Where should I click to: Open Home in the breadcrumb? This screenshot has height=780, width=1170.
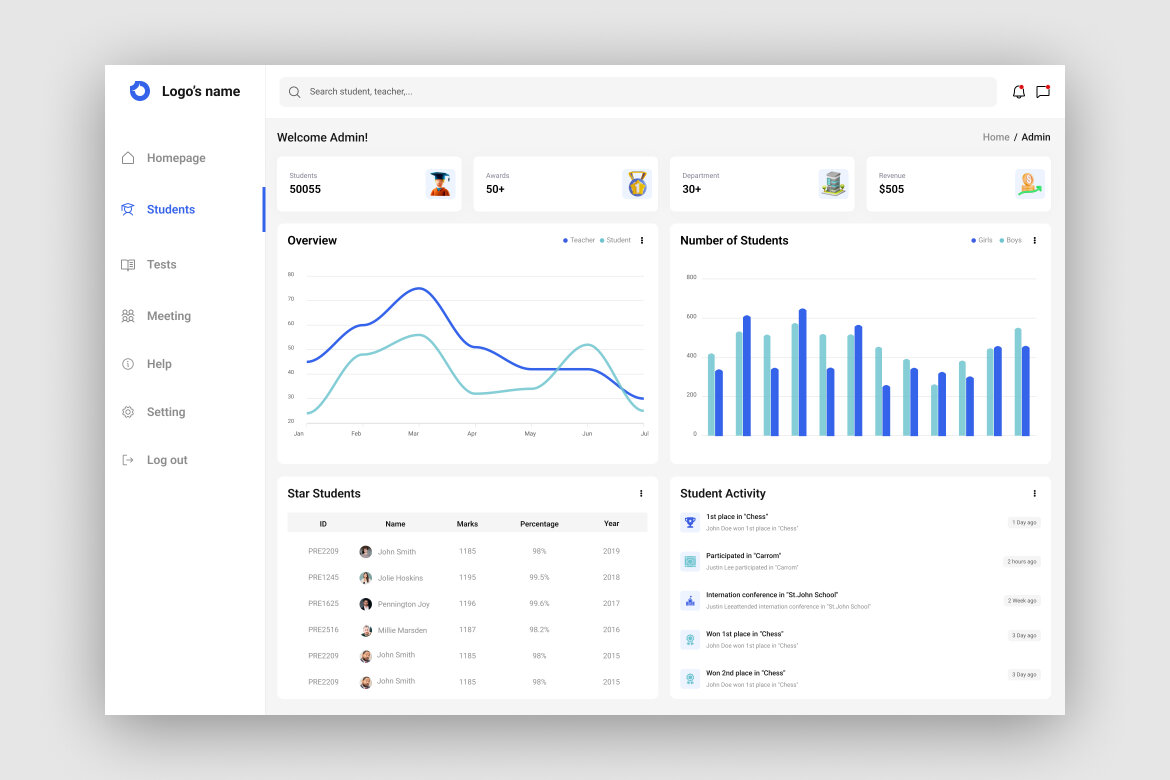coord(996,137)
